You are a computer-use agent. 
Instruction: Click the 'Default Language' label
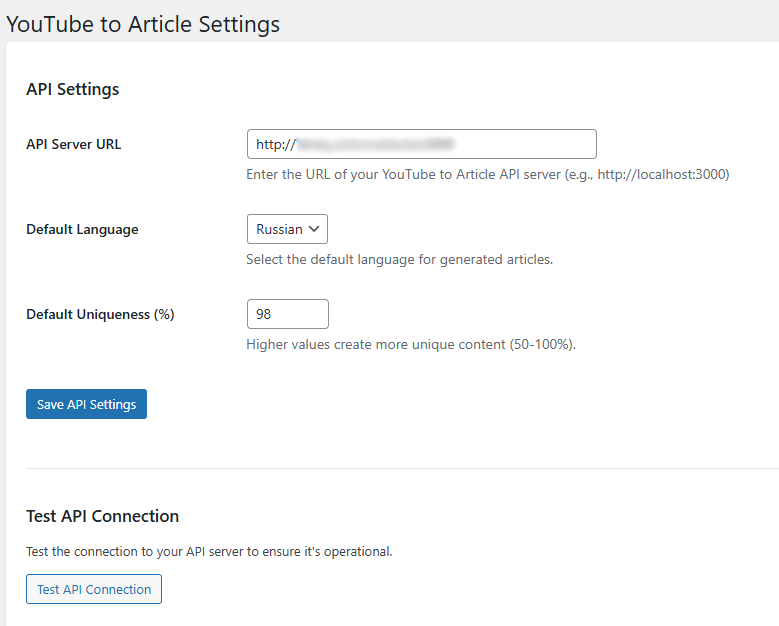pos(82,230)
